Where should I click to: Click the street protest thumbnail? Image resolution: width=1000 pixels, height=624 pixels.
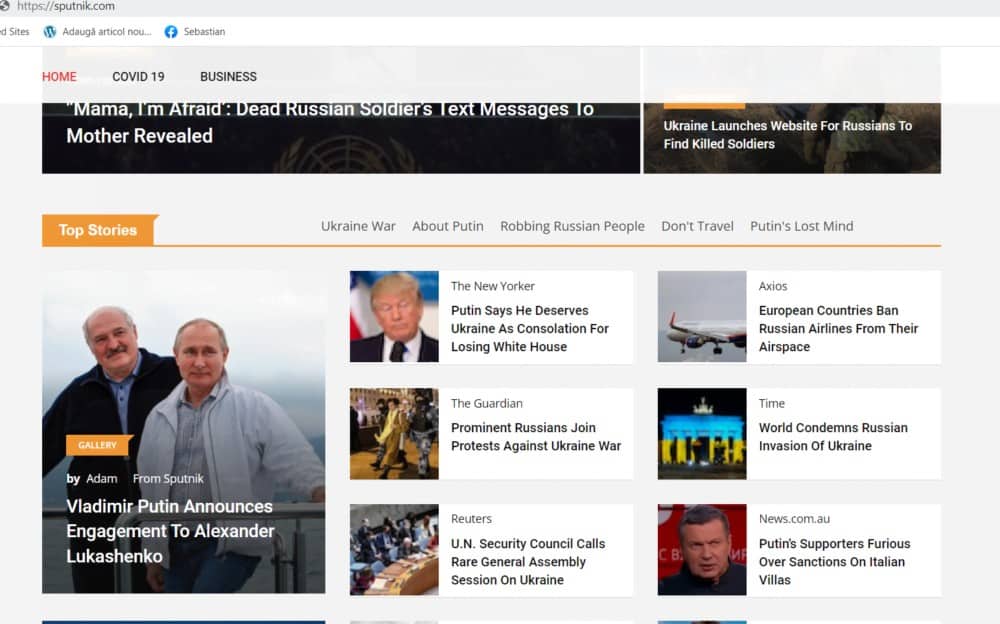tap(394, 434)
